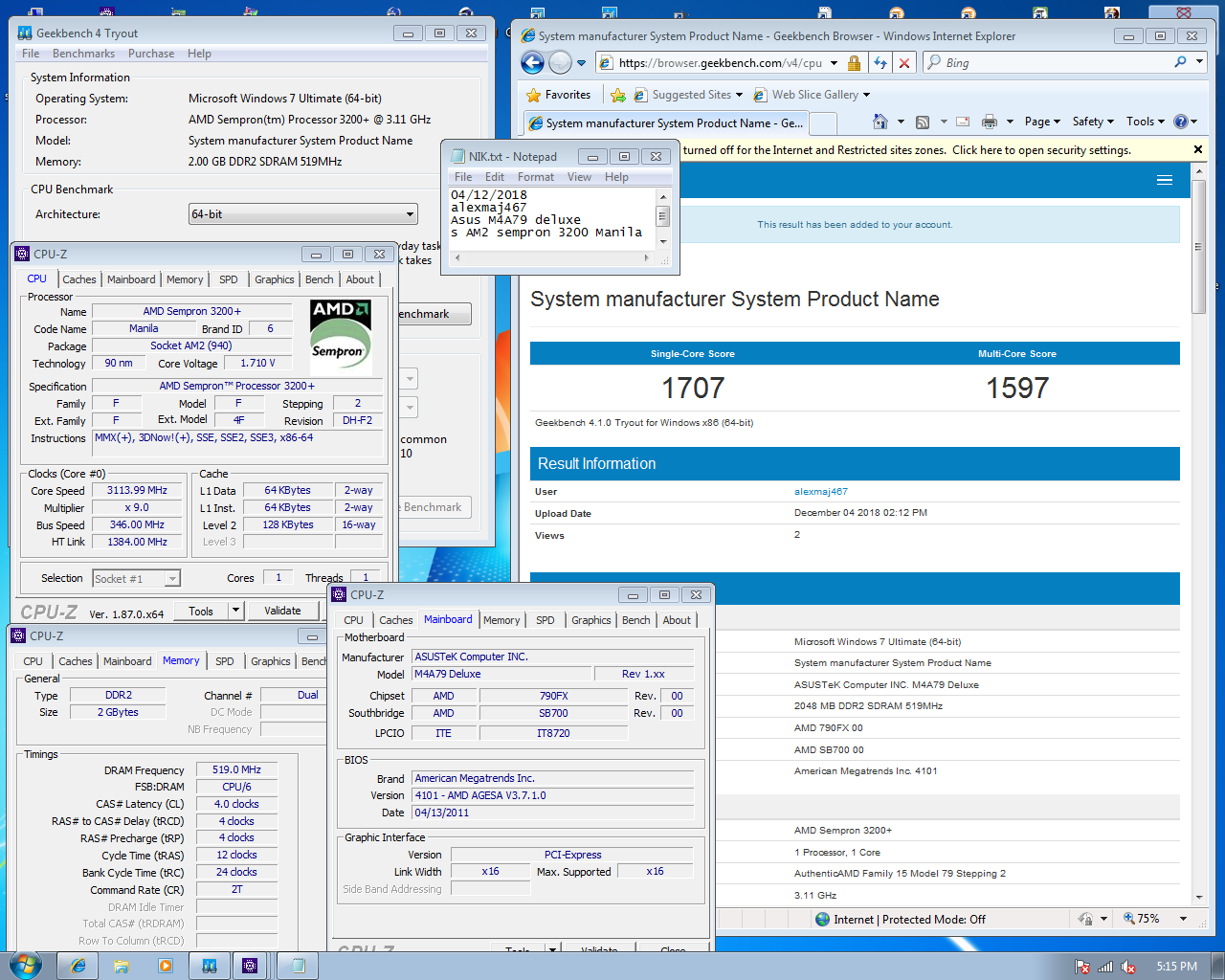1225x980 pixels.
Task: Open Windows Media Player from the taskbar
Action: tap(165, 966)
